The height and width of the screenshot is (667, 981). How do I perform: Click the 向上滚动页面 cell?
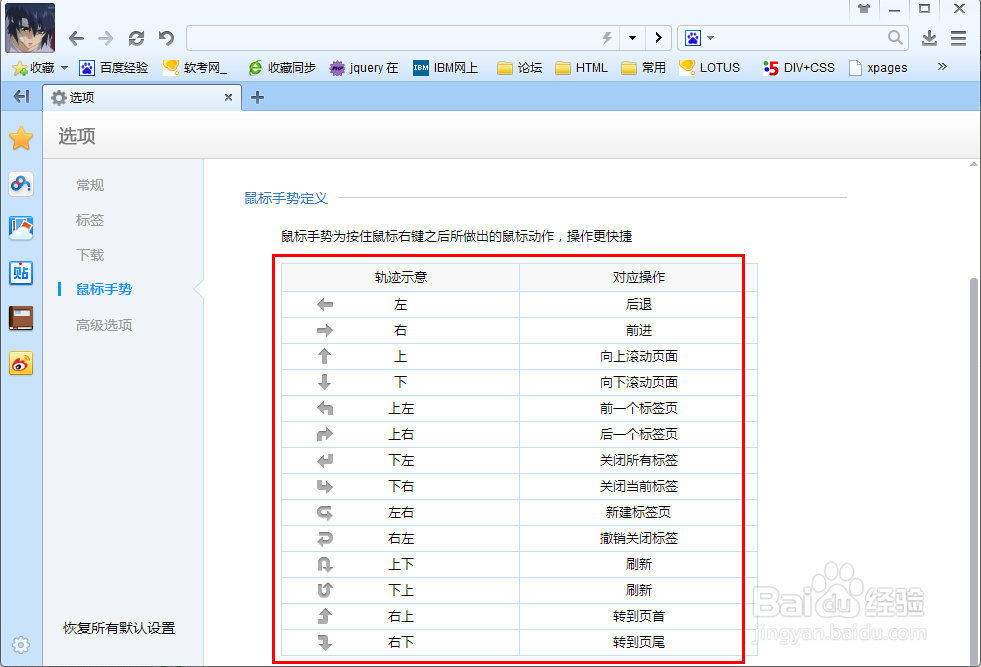point(638,357)
